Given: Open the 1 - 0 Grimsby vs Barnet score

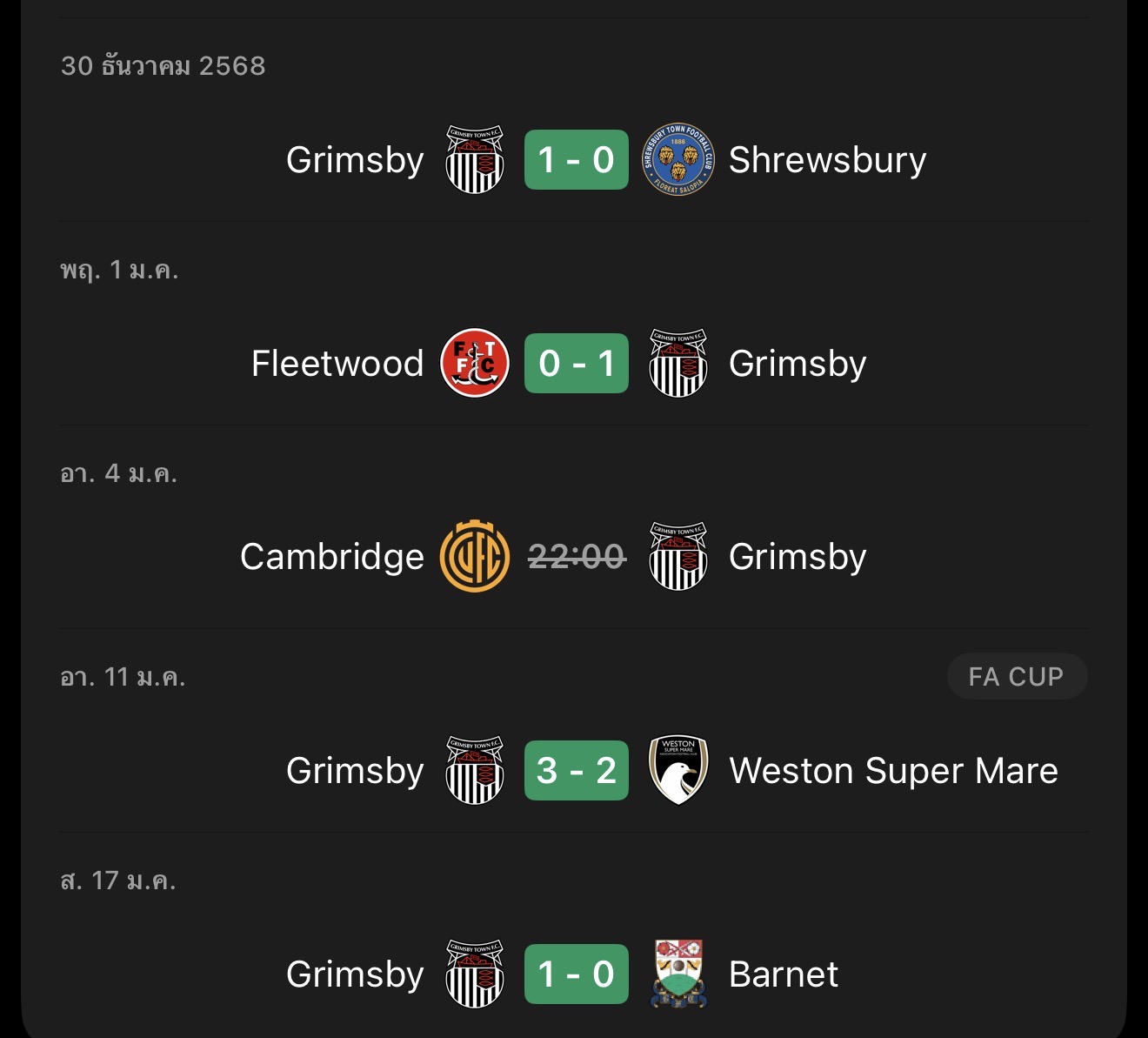Looking at the screenshot, I should tap(576, 974).
